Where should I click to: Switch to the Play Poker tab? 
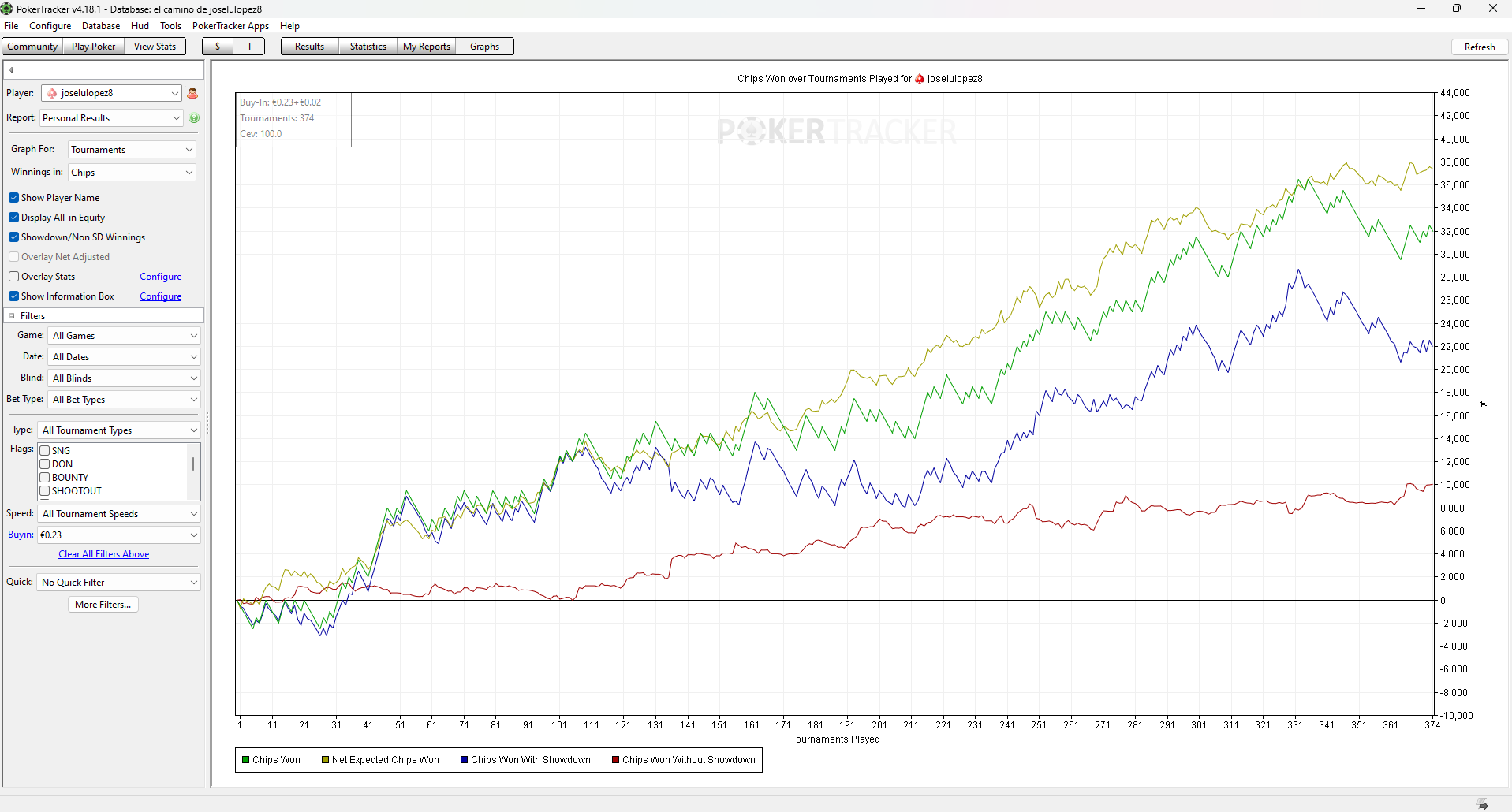(93, 47)
